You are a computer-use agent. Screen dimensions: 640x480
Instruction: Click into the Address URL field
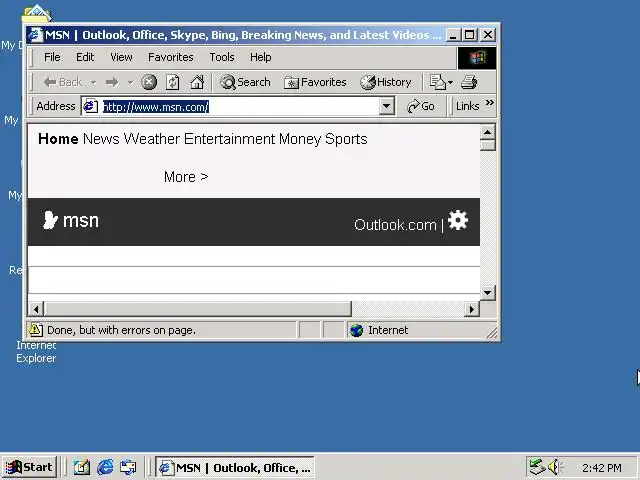[x=240, y=107]
